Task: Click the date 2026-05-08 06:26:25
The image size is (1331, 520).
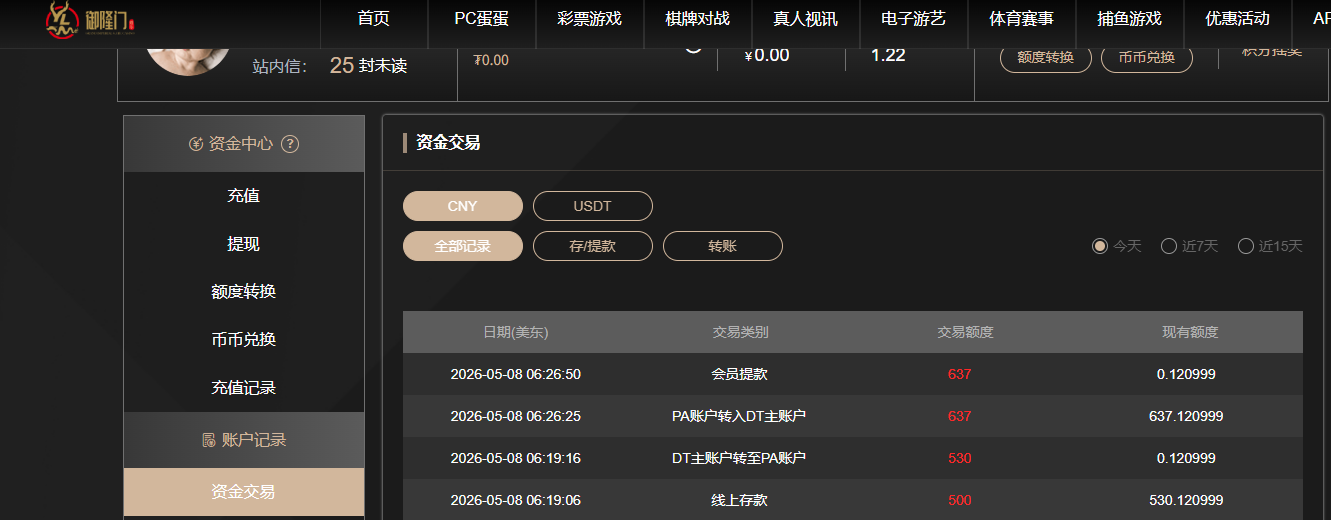Action: point(516,416)
